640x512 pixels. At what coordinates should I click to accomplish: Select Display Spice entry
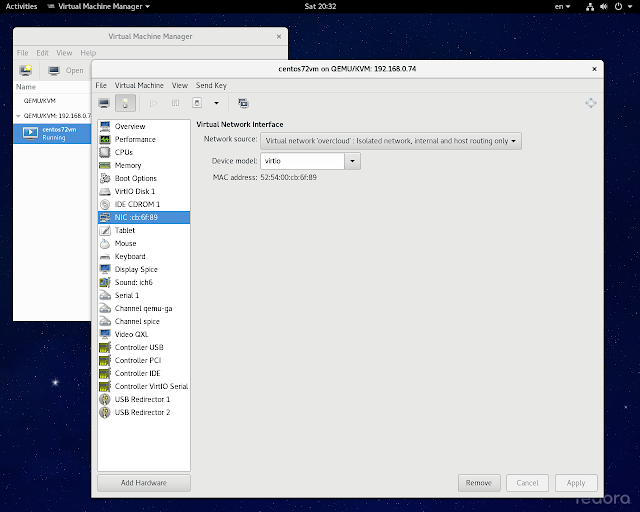pyautogui.click(x=144, y=269)
